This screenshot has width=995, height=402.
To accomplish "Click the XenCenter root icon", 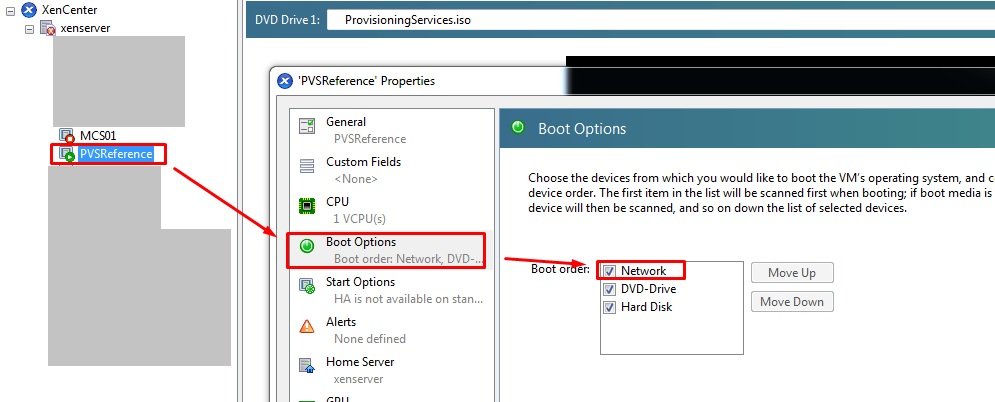I will tap(28, 10).
